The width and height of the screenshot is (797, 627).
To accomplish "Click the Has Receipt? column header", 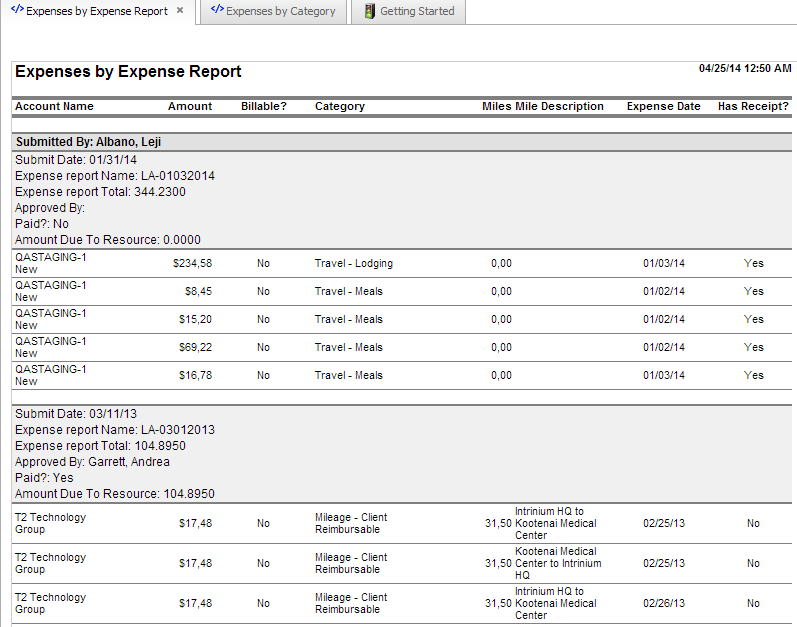I will [x=753, y=106].
